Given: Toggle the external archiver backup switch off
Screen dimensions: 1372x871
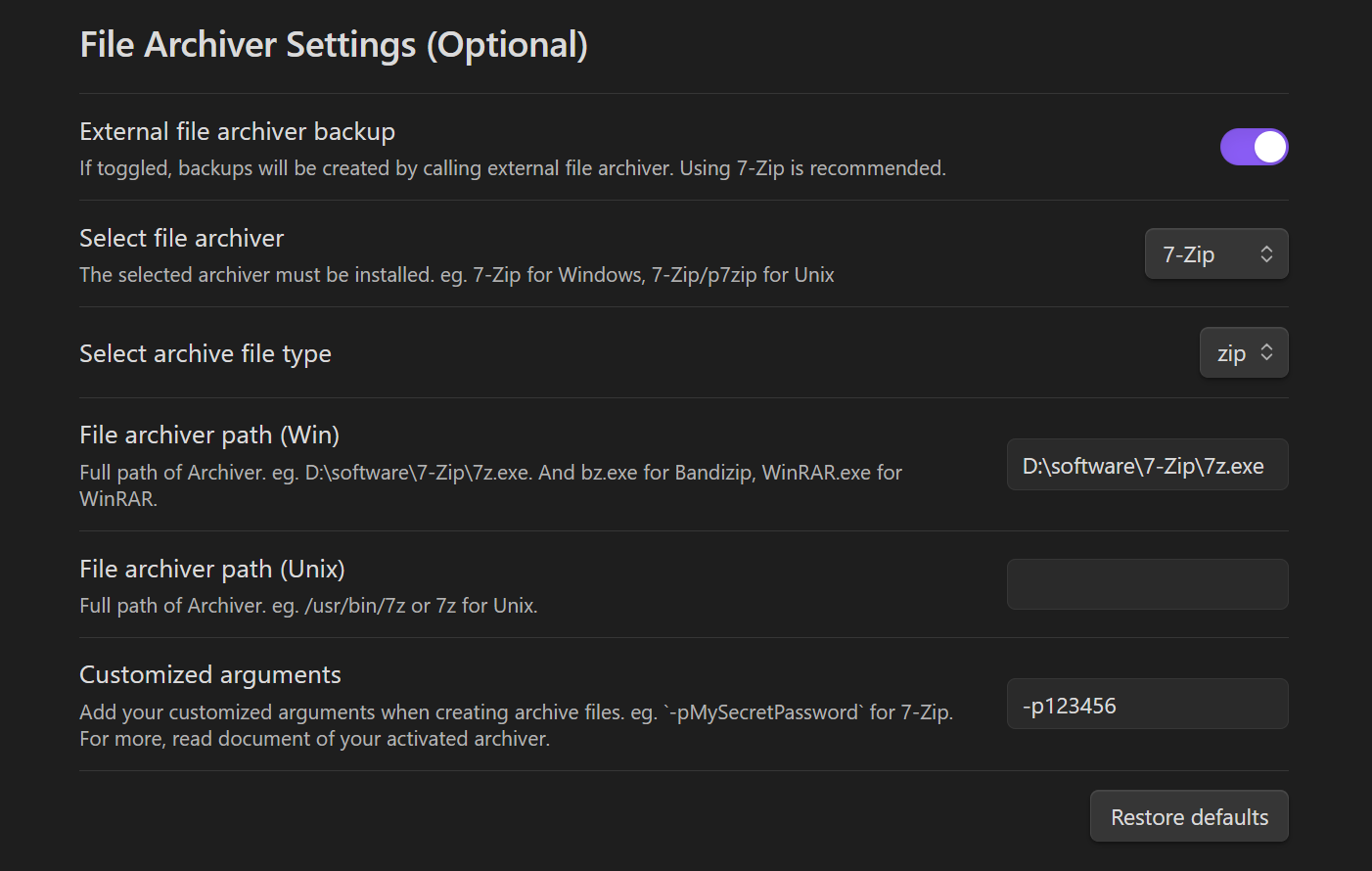Looking at the screenshot, I should tap(1254, 147).
